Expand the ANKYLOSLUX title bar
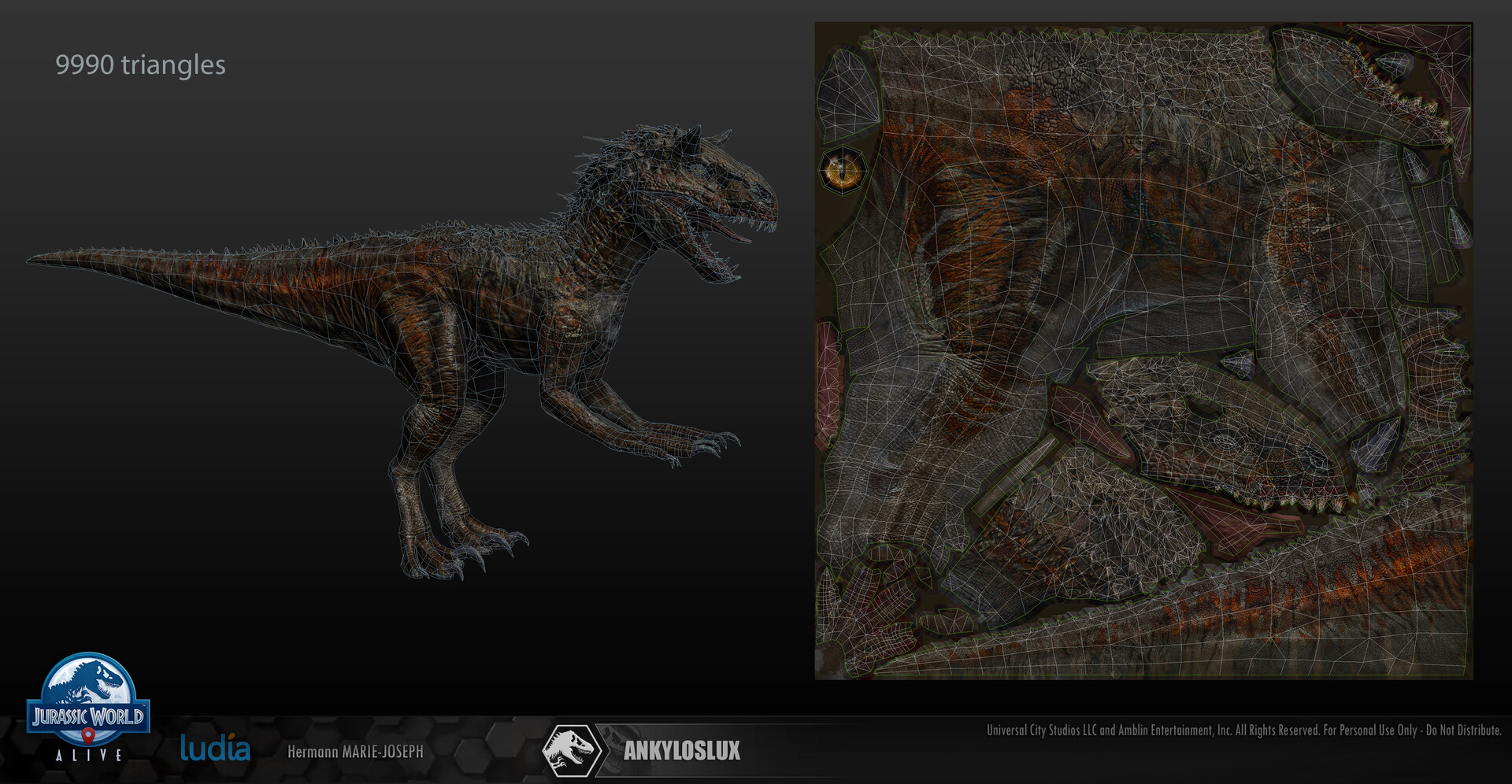This screenshot has height=784, width=1512. point(682,753)
